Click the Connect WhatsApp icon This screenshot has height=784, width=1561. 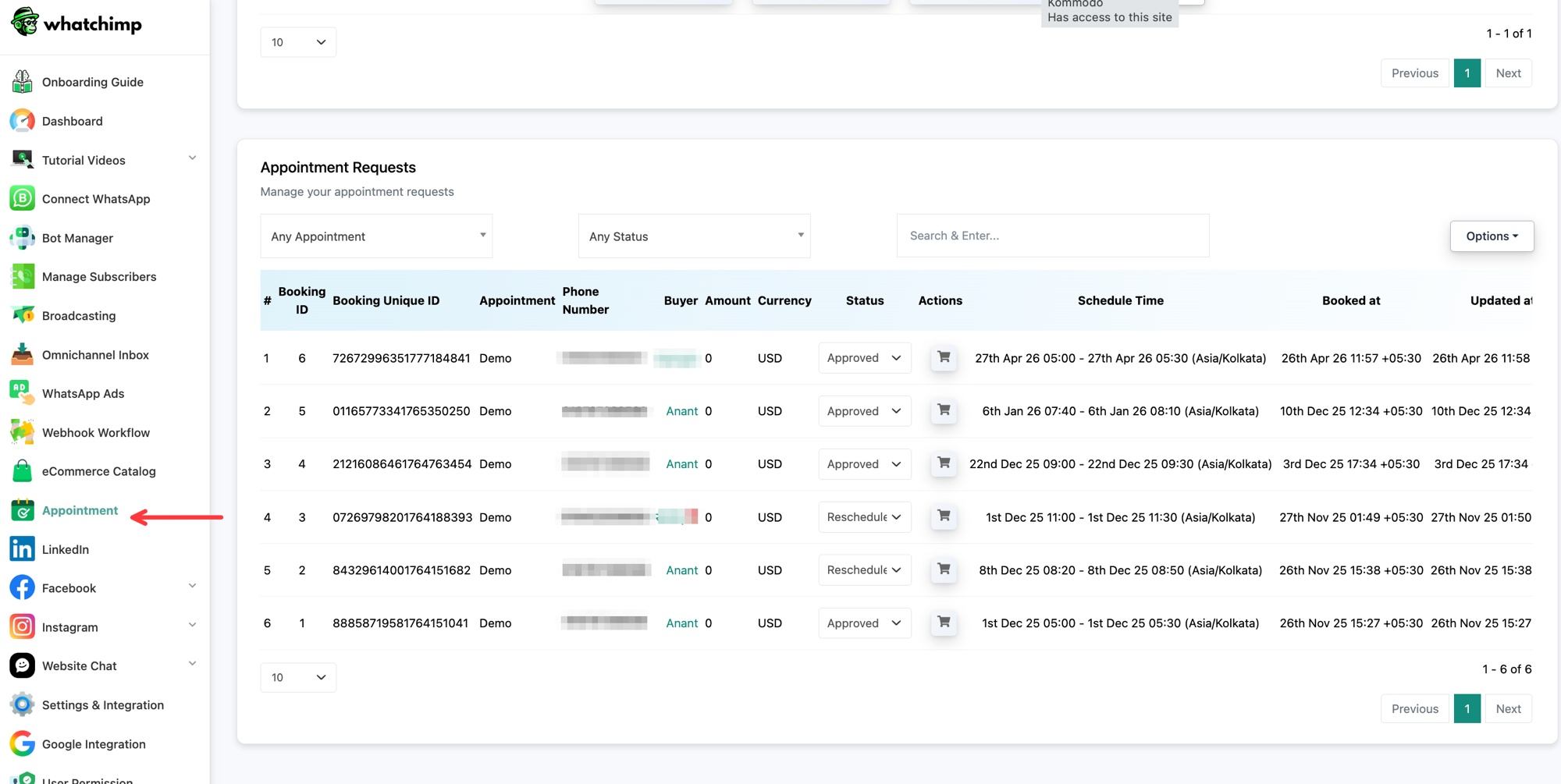coord(23,199)
